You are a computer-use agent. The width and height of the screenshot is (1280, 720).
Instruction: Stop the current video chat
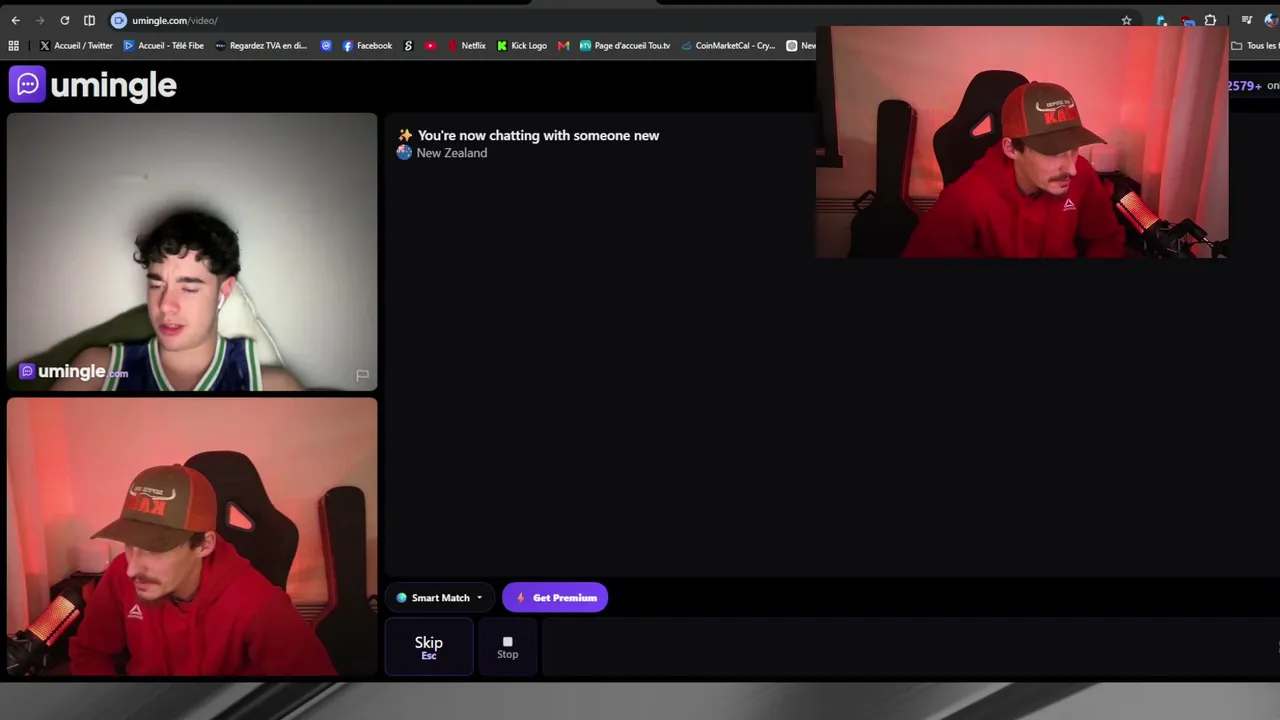click(x=508, y=647)
